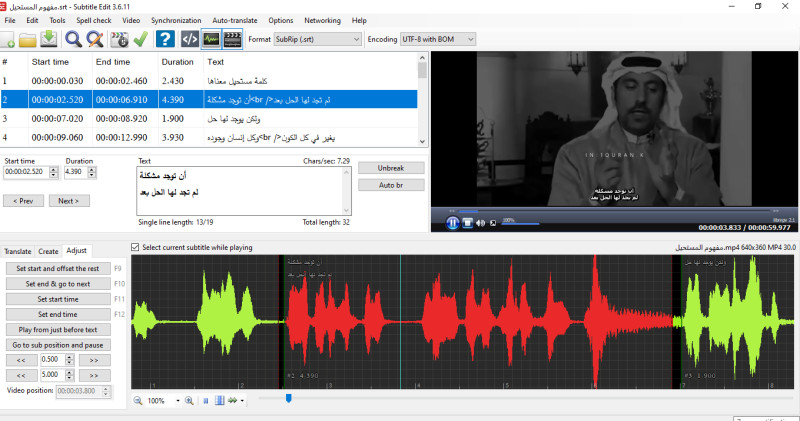Click the Save subtitle icon

click(x=48, y=40)
